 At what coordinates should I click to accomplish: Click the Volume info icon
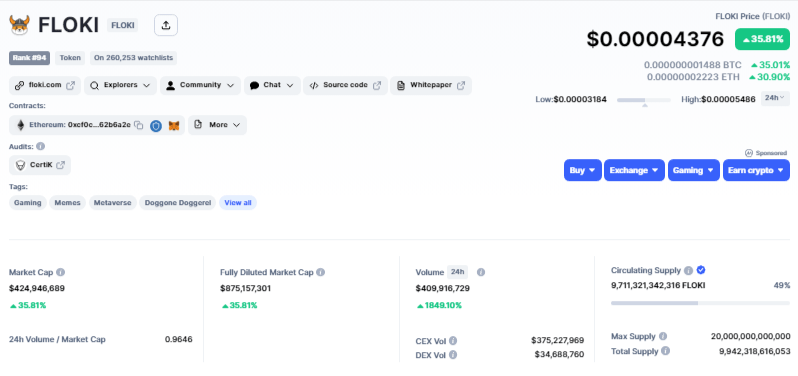(x=481, y=272)
